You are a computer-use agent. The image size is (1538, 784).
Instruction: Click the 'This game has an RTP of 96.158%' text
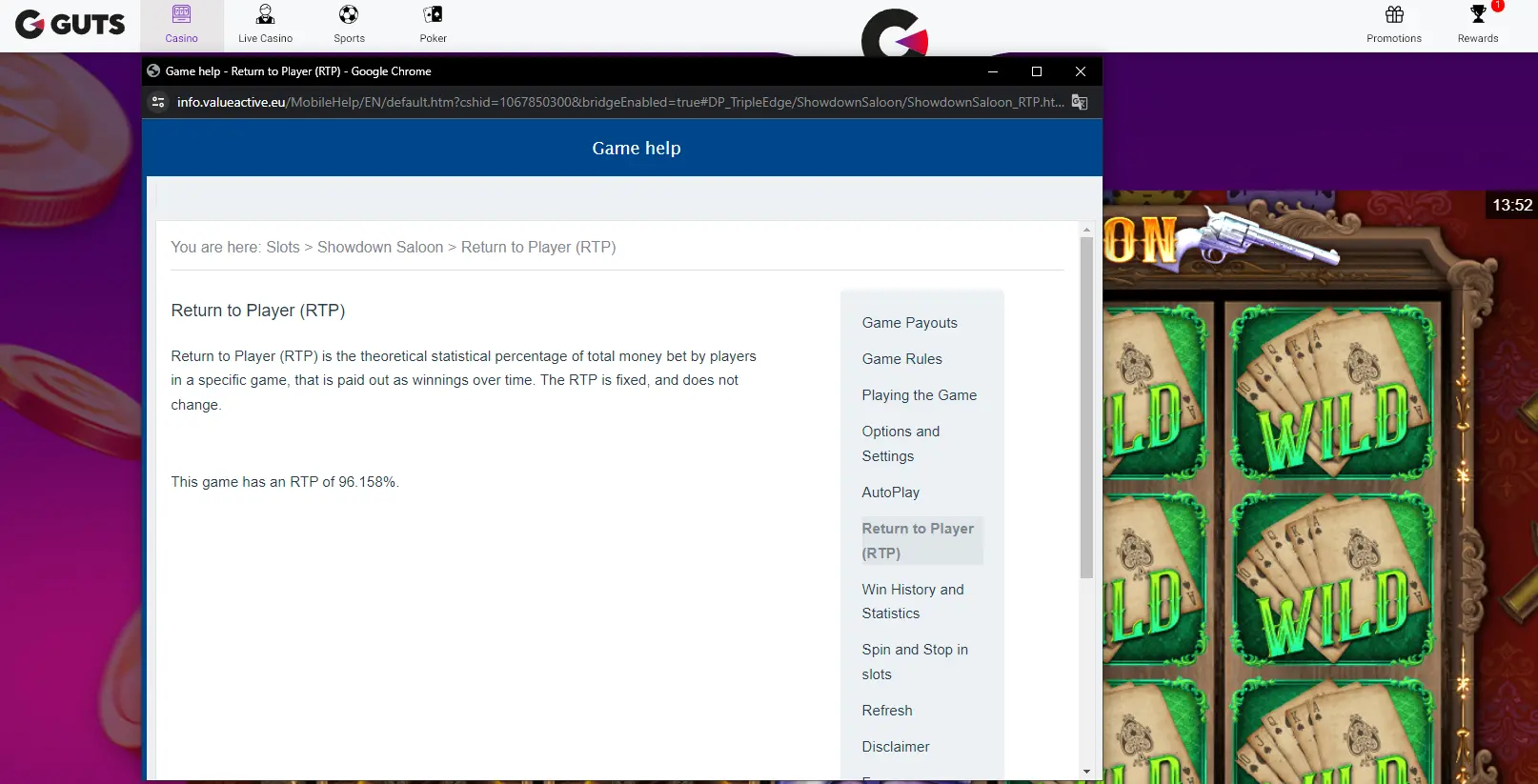(x=285, y=482)
